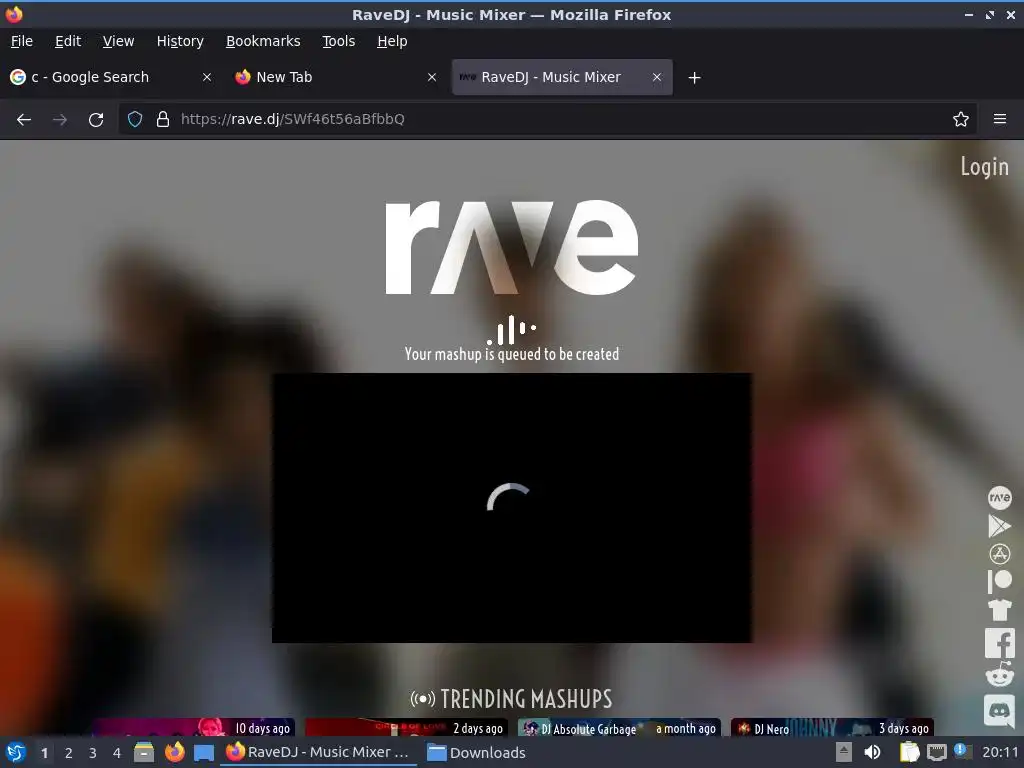The width and height of the screenshot is (1024, 768).
Task: Open the Bookmarks menu
Action: [x=263, y=41]
